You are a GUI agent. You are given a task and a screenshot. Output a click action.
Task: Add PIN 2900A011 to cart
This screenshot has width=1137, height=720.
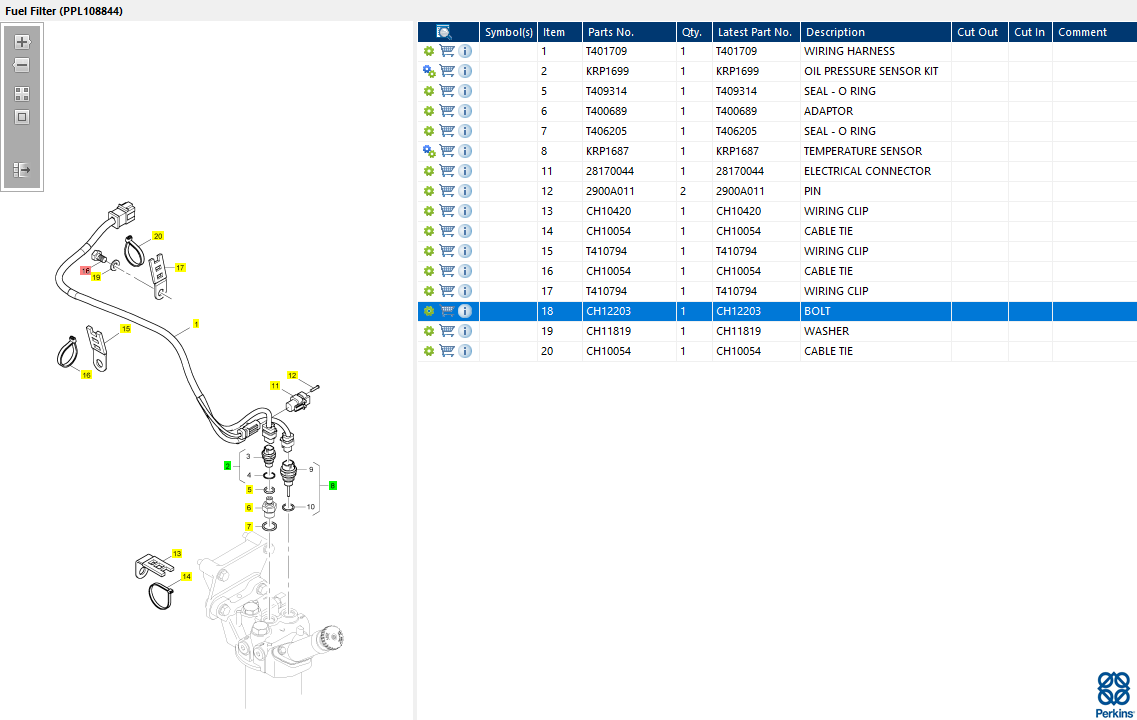pos(447,191)
